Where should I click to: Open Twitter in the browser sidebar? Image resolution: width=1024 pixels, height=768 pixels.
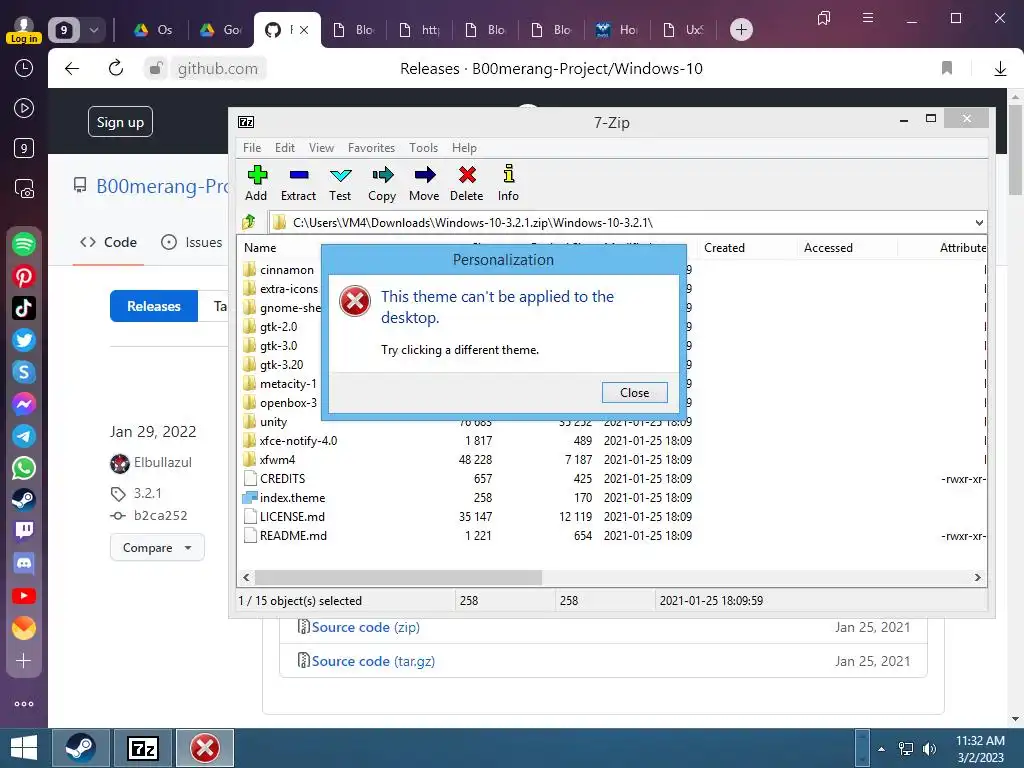(x=24, y=340)
